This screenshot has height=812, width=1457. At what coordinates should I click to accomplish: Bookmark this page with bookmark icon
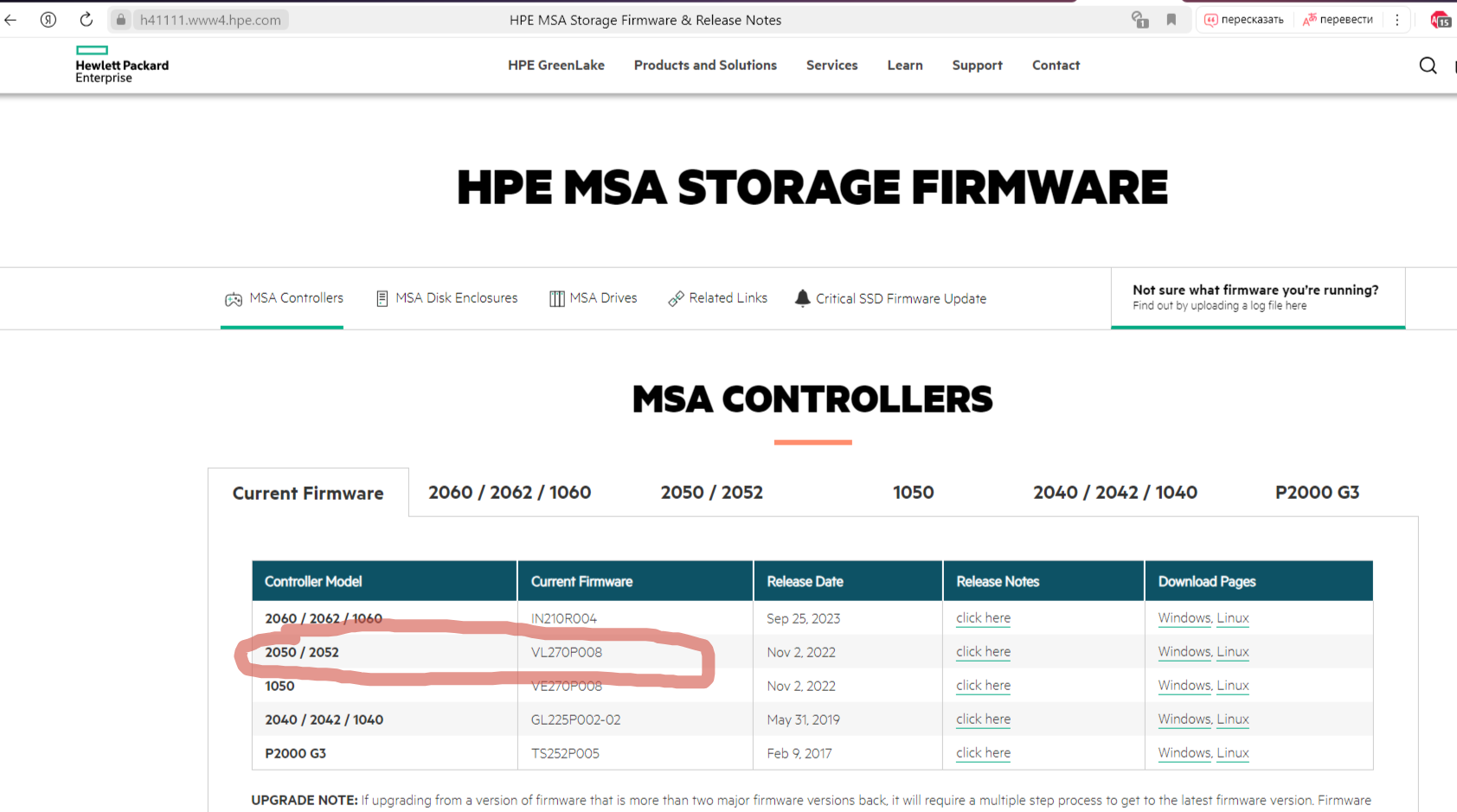[x=1171, y=20]
